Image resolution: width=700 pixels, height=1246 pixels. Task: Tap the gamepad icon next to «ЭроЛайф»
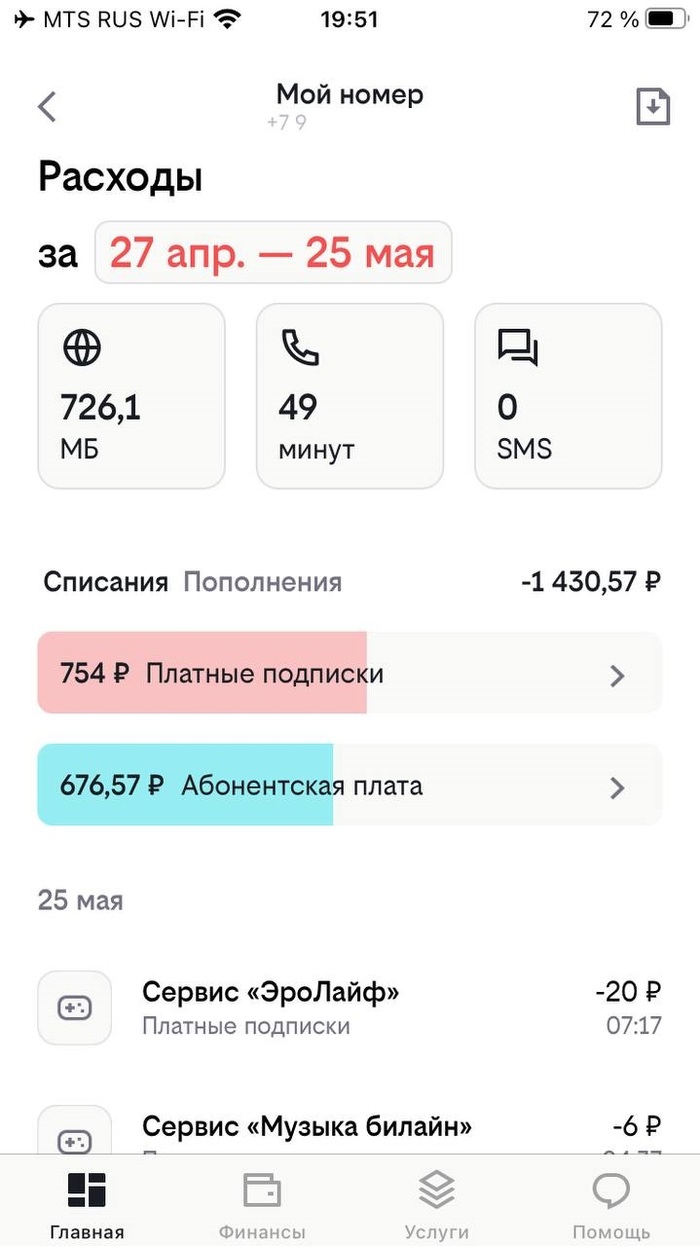[75, 1008]
